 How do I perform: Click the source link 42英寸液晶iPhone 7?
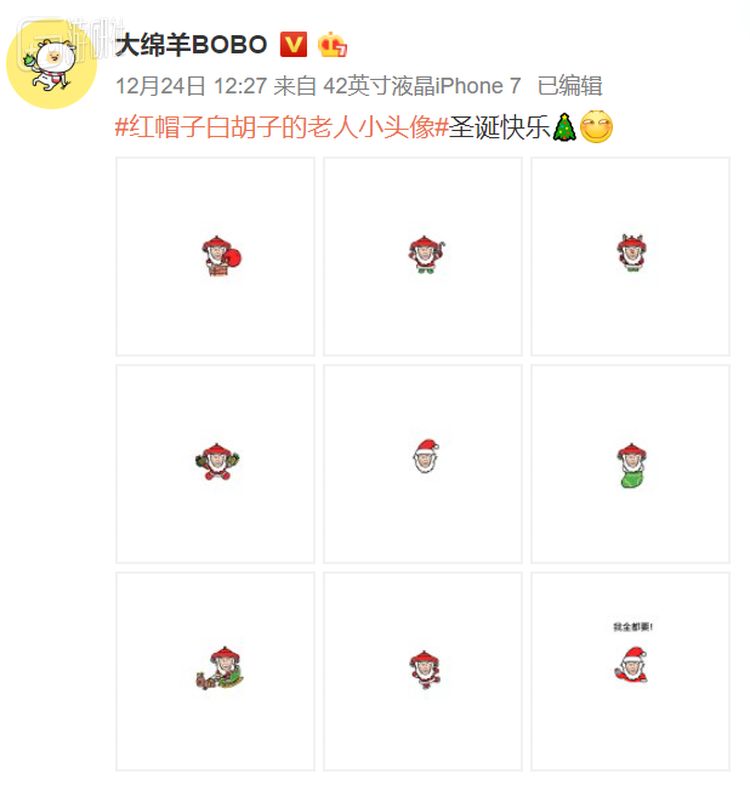[x=422, y=86]
